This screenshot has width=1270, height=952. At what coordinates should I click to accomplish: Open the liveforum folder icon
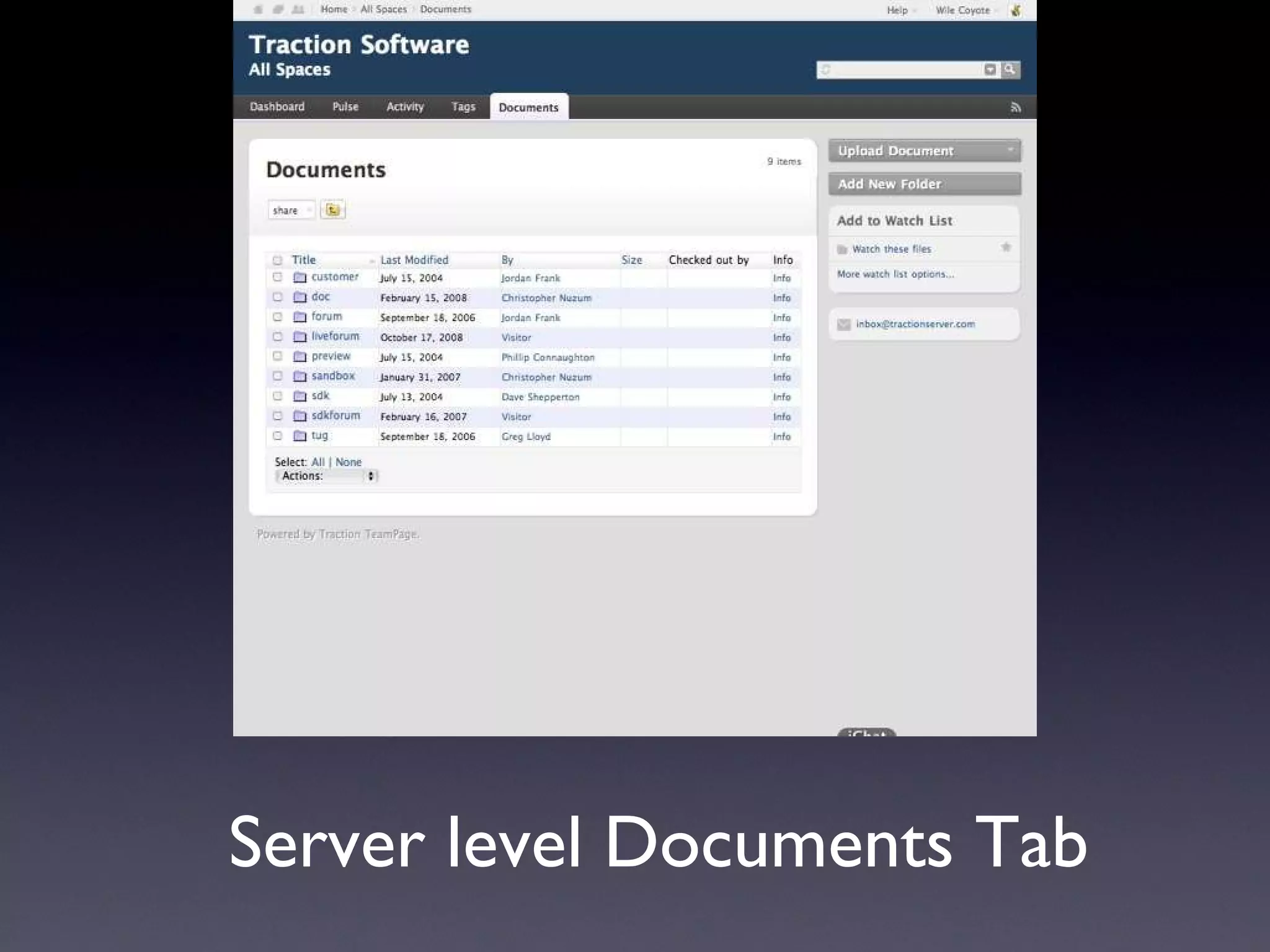pyautogui.click(x=300, y=337)
